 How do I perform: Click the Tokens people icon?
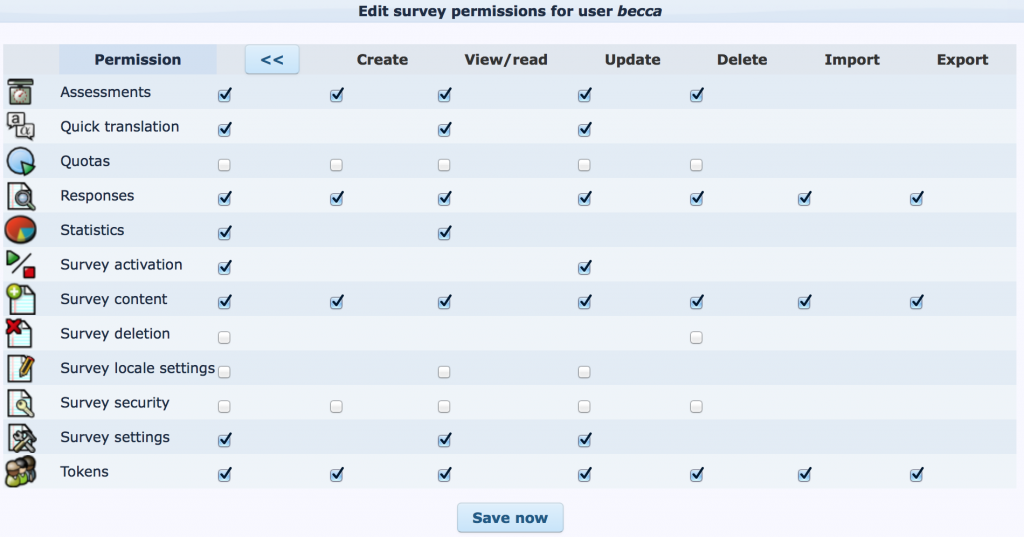coord(21,473)
